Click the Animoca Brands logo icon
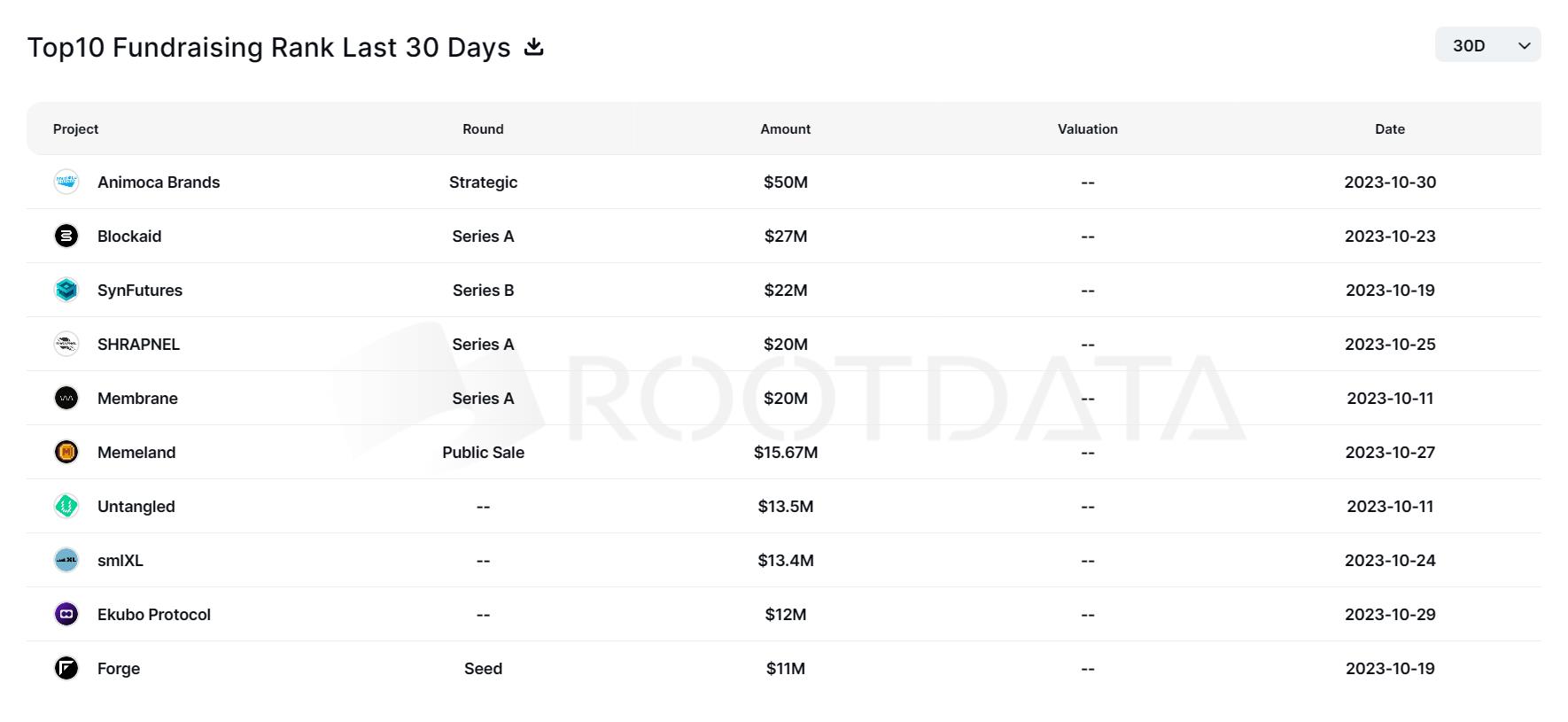Viewport: 1568px width, 722px height. [x=66, y=182]
